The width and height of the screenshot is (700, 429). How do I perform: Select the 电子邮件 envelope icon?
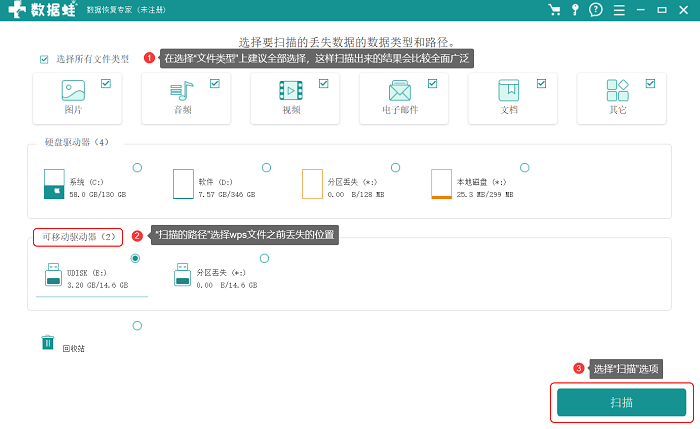pos(400,91)
